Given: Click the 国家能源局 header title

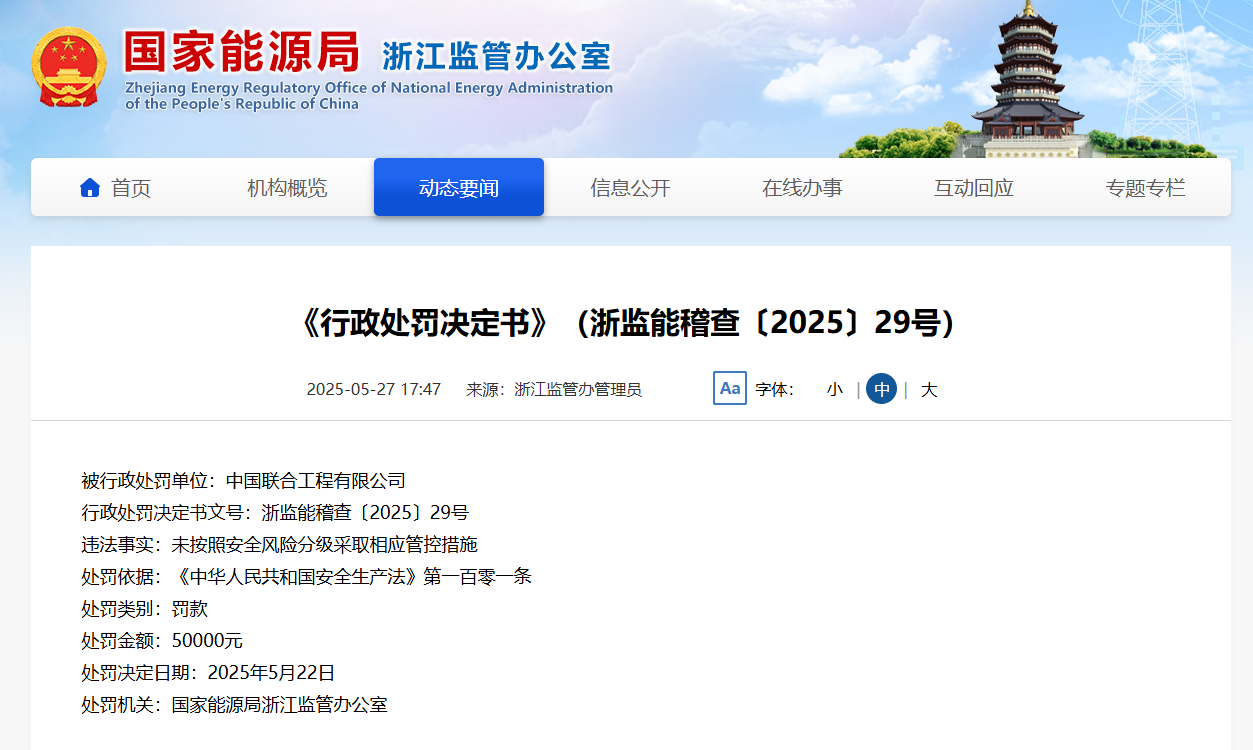Looking at the screenshot, I should (241, 51).
